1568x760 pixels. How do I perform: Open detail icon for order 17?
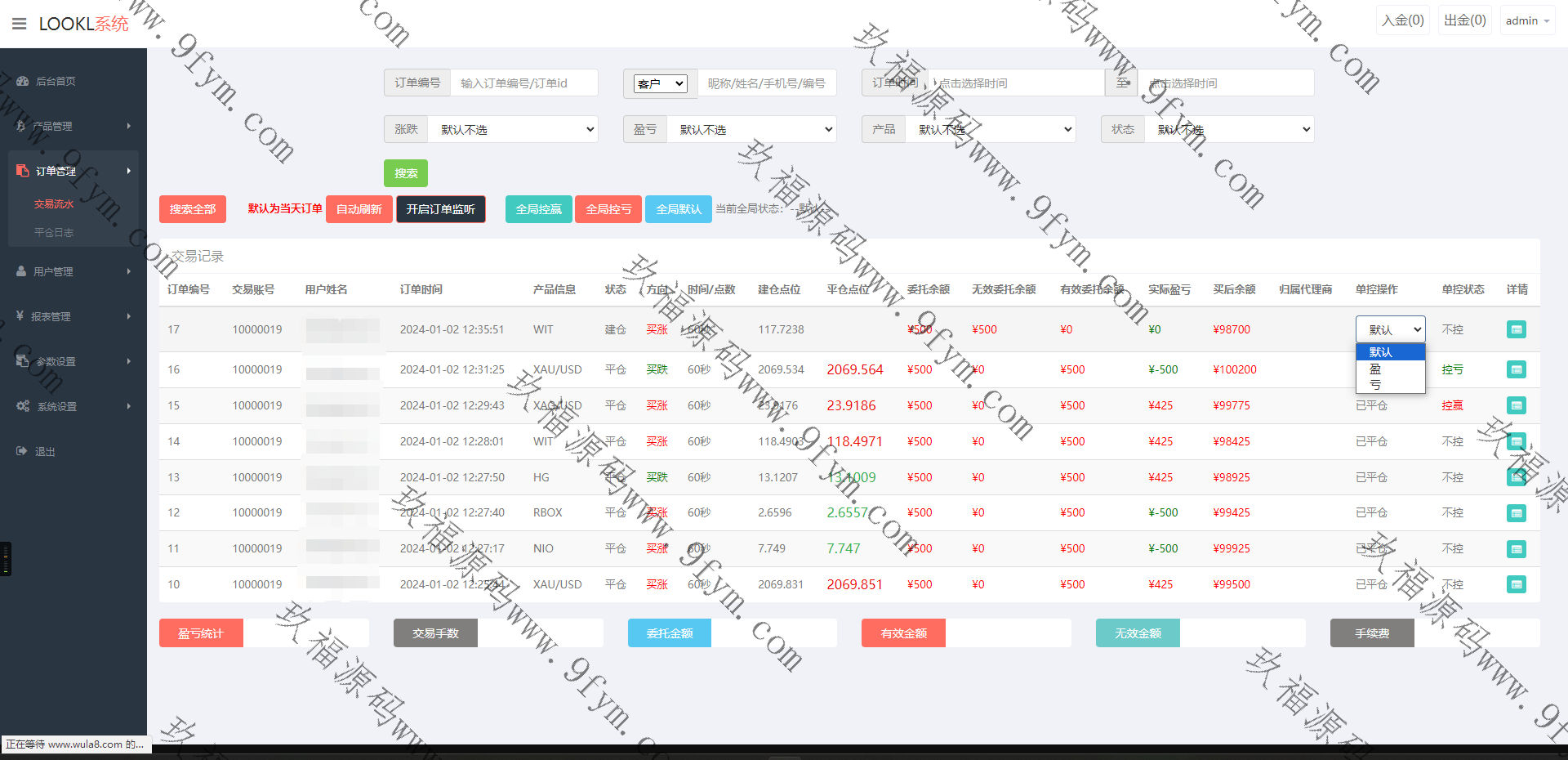click(1516, 329)
